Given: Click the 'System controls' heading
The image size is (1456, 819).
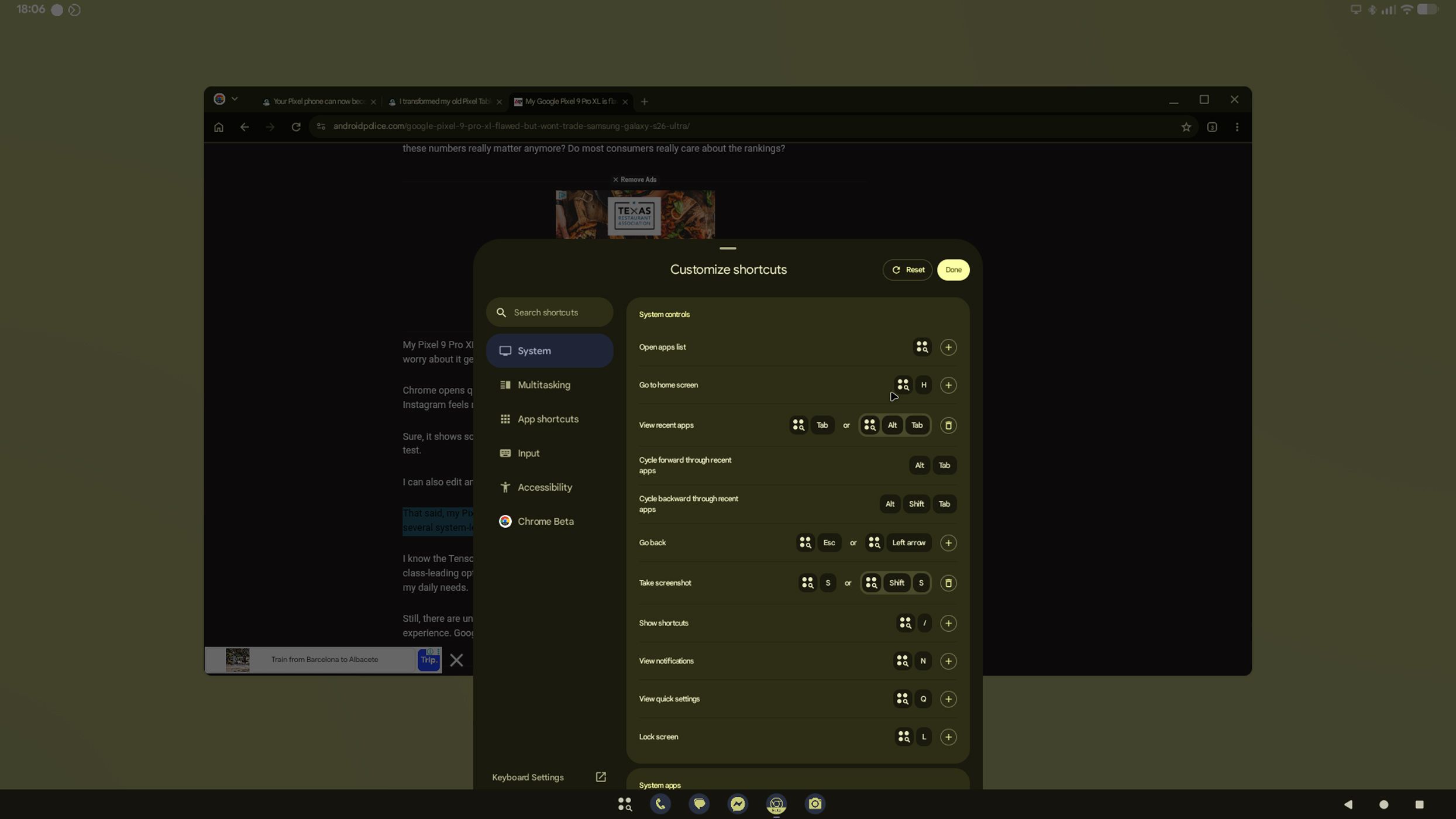Looking at the screenshot, I should [x=664, y=315].
